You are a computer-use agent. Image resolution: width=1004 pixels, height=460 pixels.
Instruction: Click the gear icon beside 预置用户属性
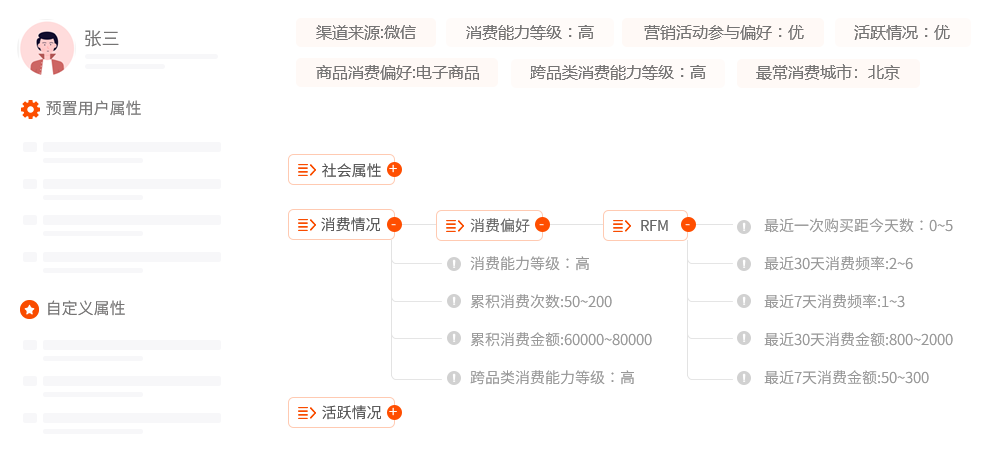click(30, 109)
